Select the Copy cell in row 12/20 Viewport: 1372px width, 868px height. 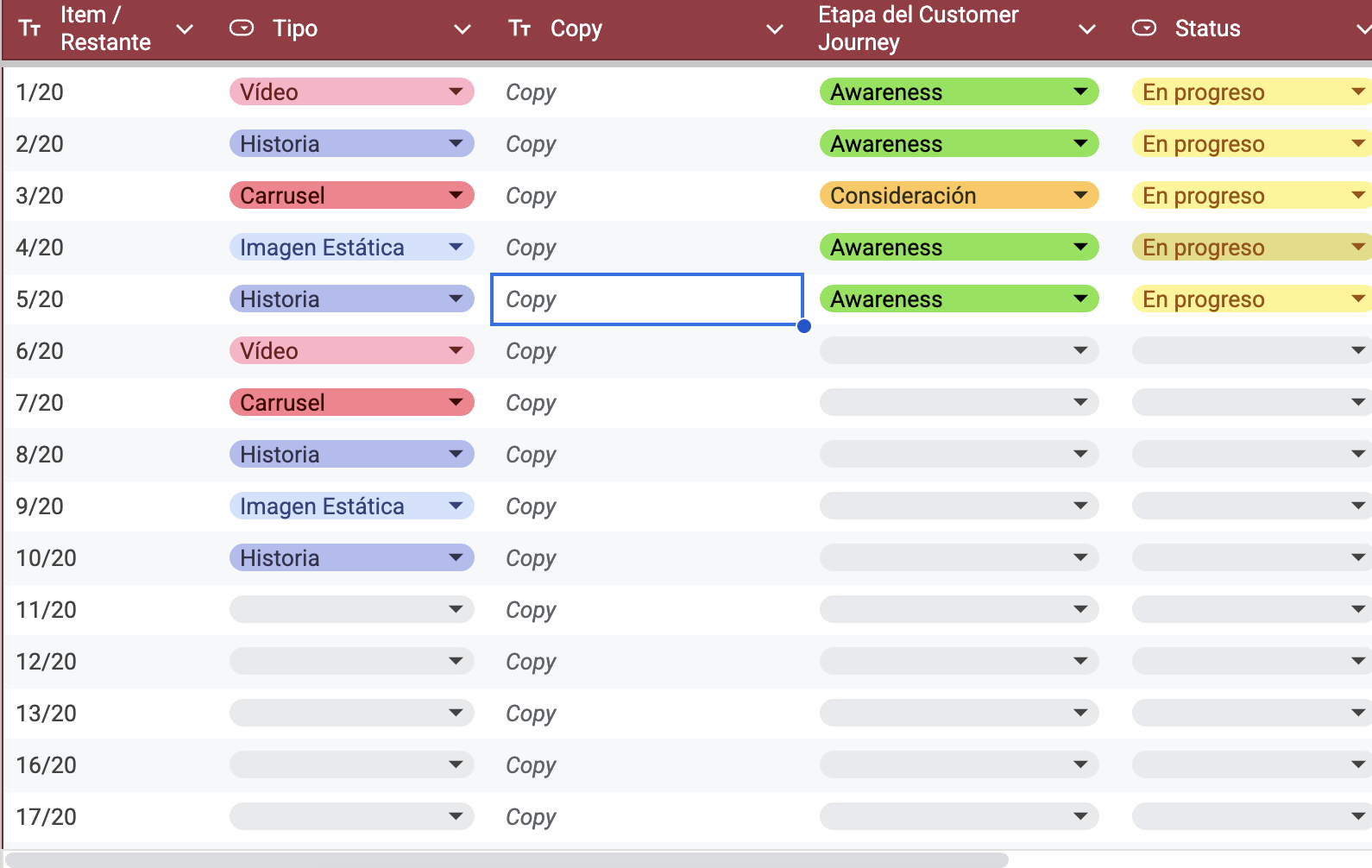click(x=647, y=661)
